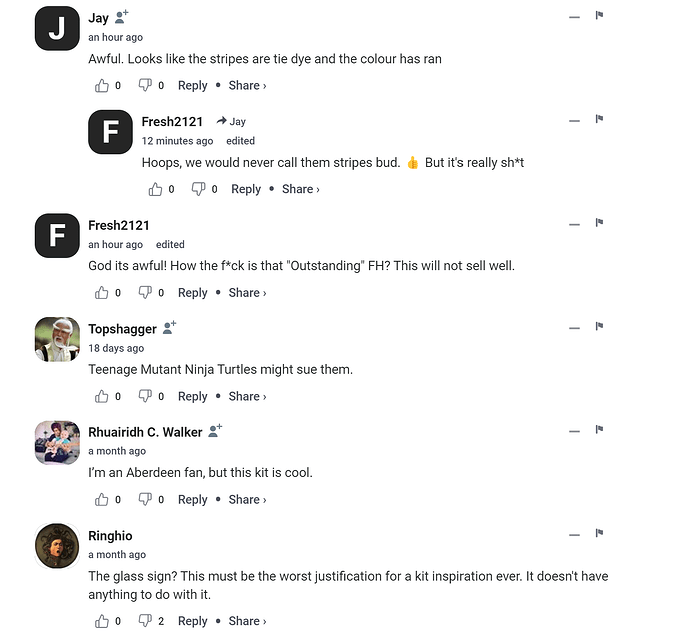Screen dimensions: 690x636
Task: Flag Ringhio's comment
Action: click(x=599, y=533)
